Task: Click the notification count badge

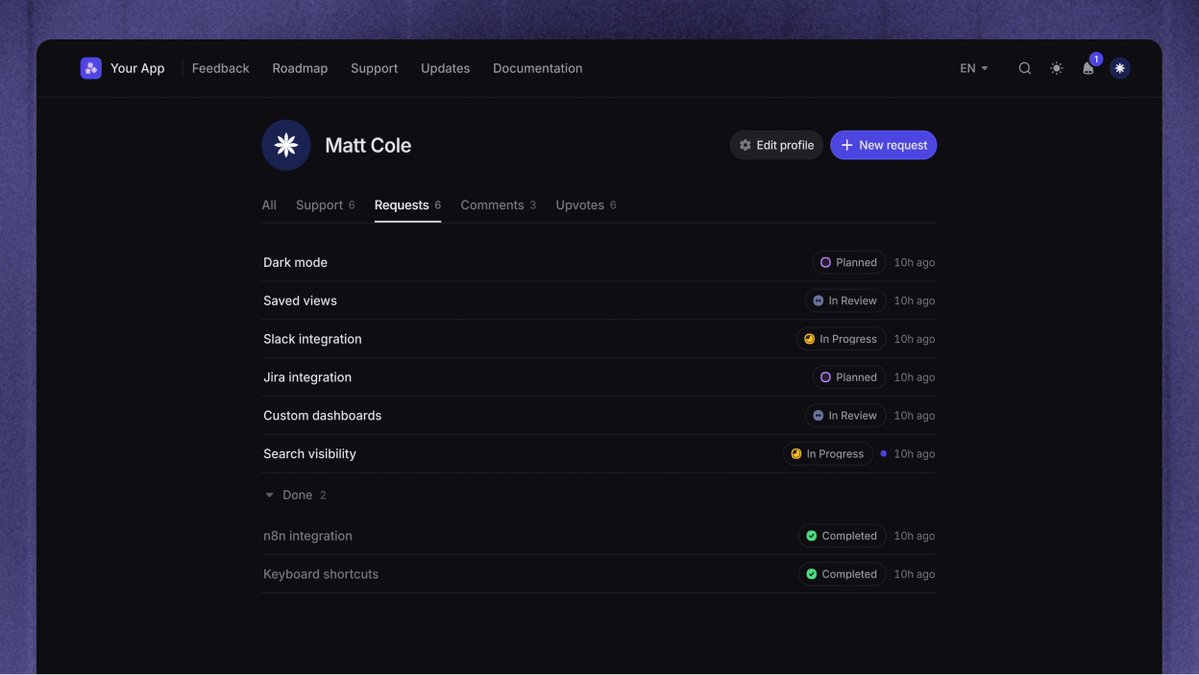Action: [x=1096, y=59]
